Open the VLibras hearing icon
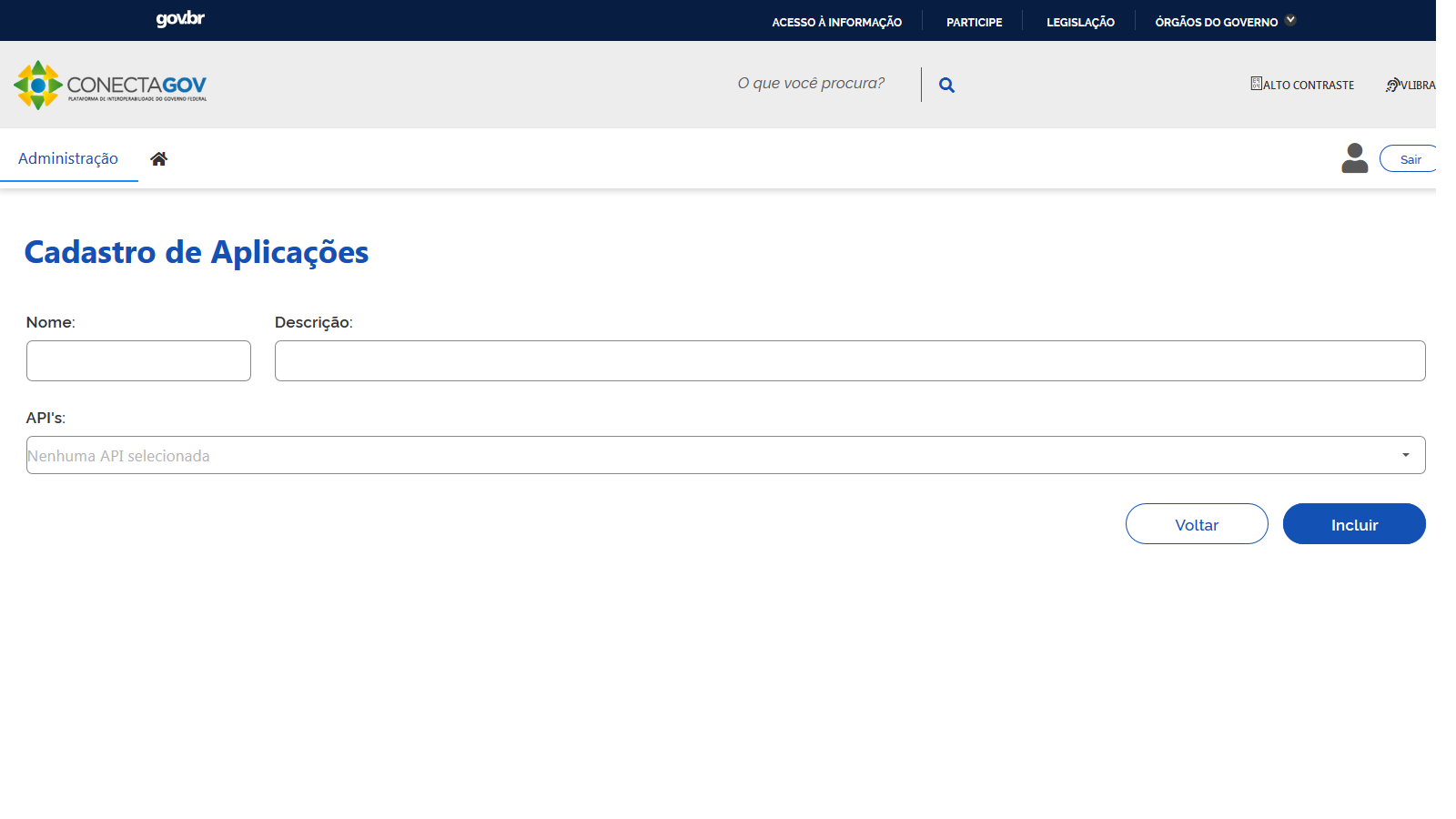This screenshot has height=819, width=1456. click(x=1392, y=84)
